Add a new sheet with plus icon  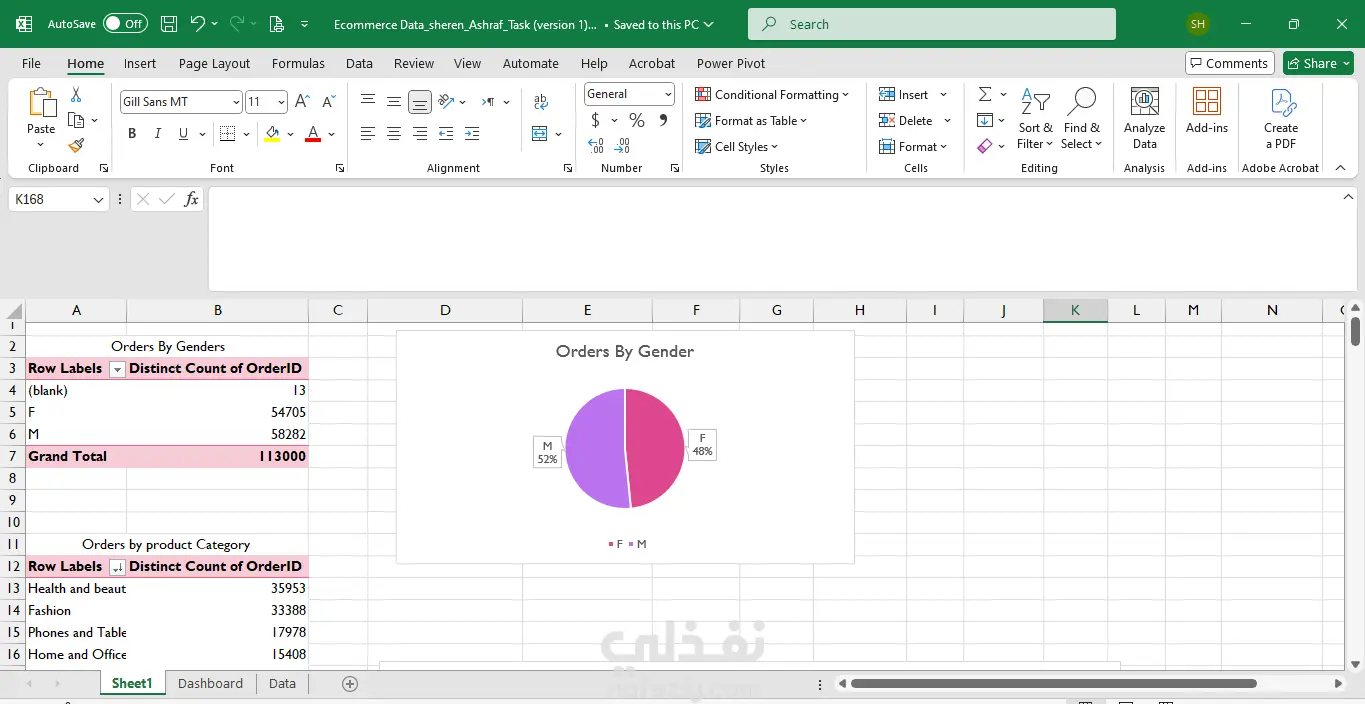click(x=350, y=684)
